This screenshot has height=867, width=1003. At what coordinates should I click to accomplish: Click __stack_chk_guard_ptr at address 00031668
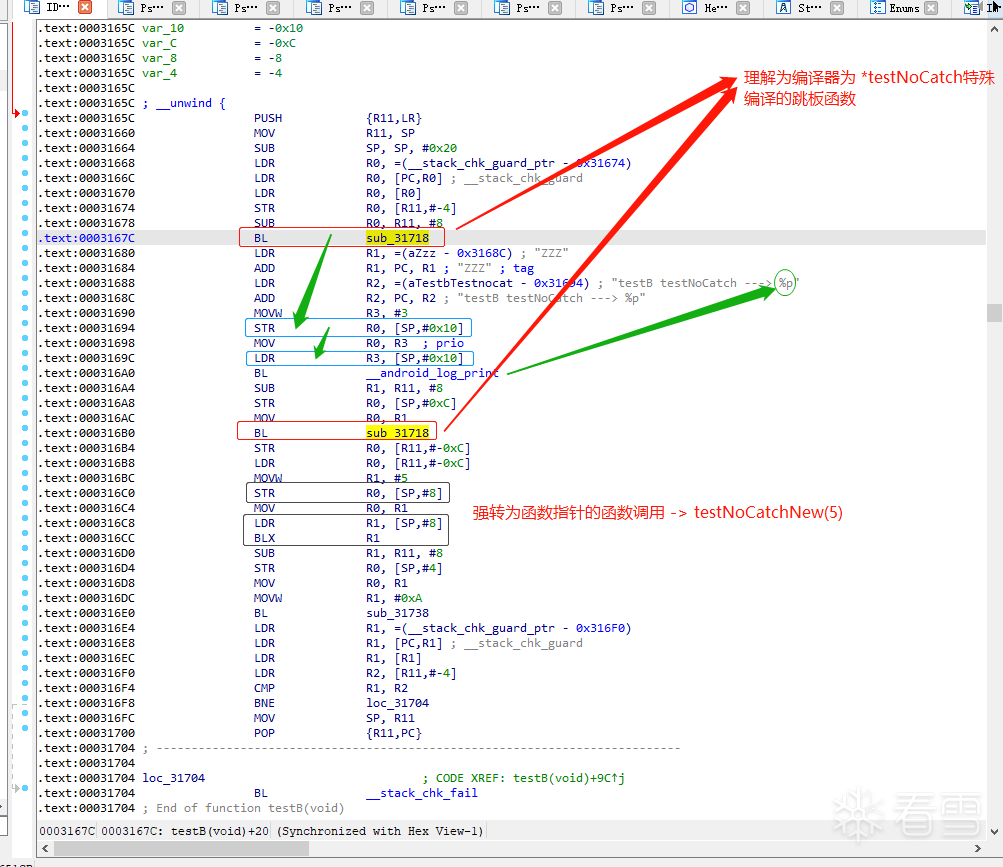tap(487, 163)
